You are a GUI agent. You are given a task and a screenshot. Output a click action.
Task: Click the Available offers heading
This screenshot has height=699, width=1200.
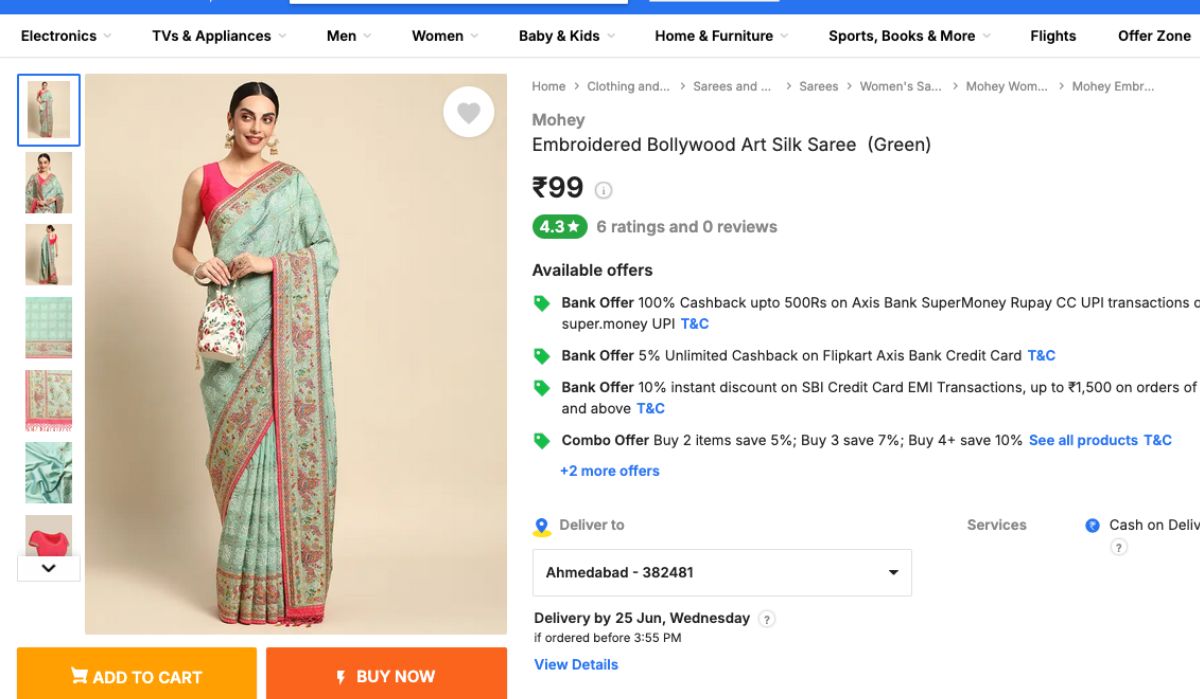coord(592,270)
